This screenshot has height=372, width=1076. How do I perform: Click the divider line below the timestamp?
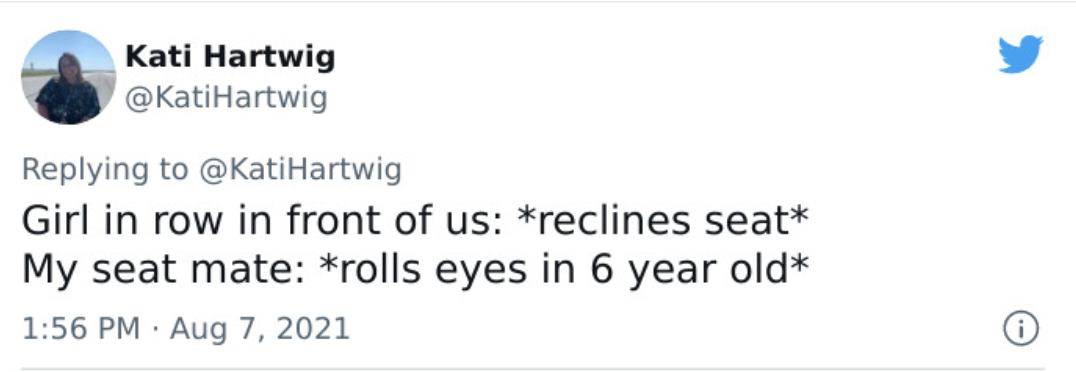(x=533, y=369)
